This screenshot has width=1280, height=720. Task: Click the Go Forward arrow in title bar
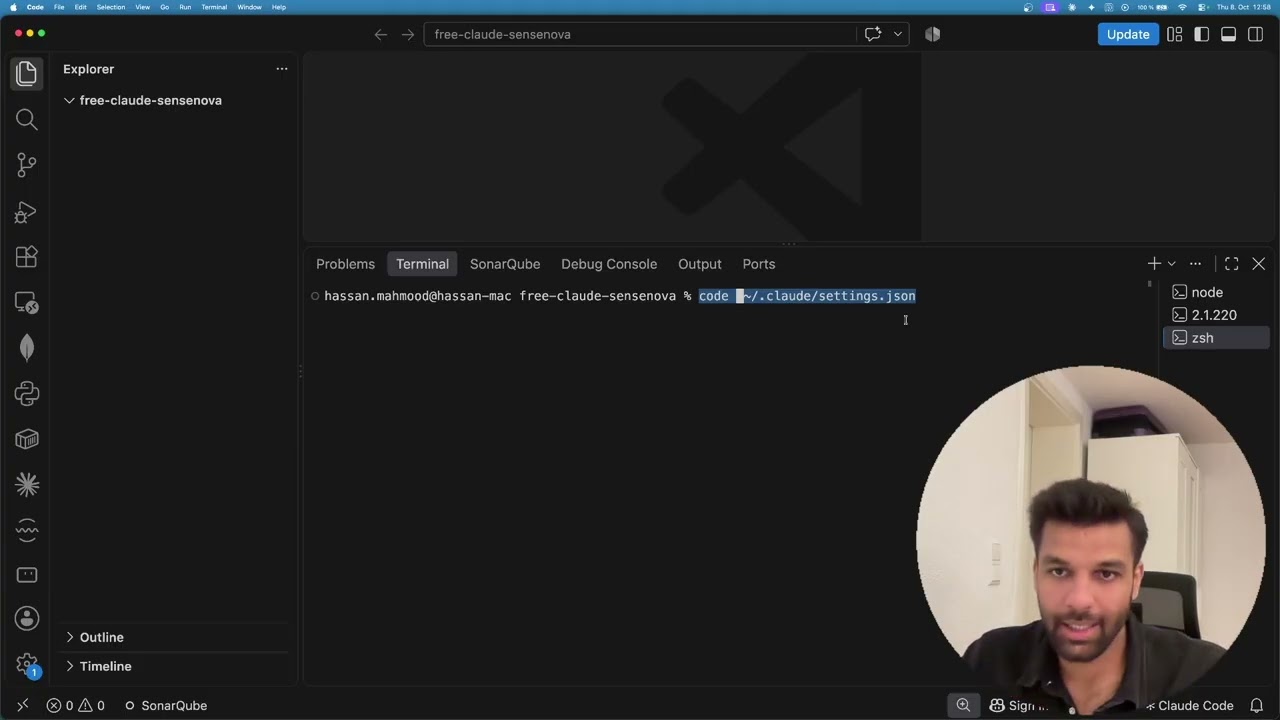pyautogui.click(x=407, y=34)
